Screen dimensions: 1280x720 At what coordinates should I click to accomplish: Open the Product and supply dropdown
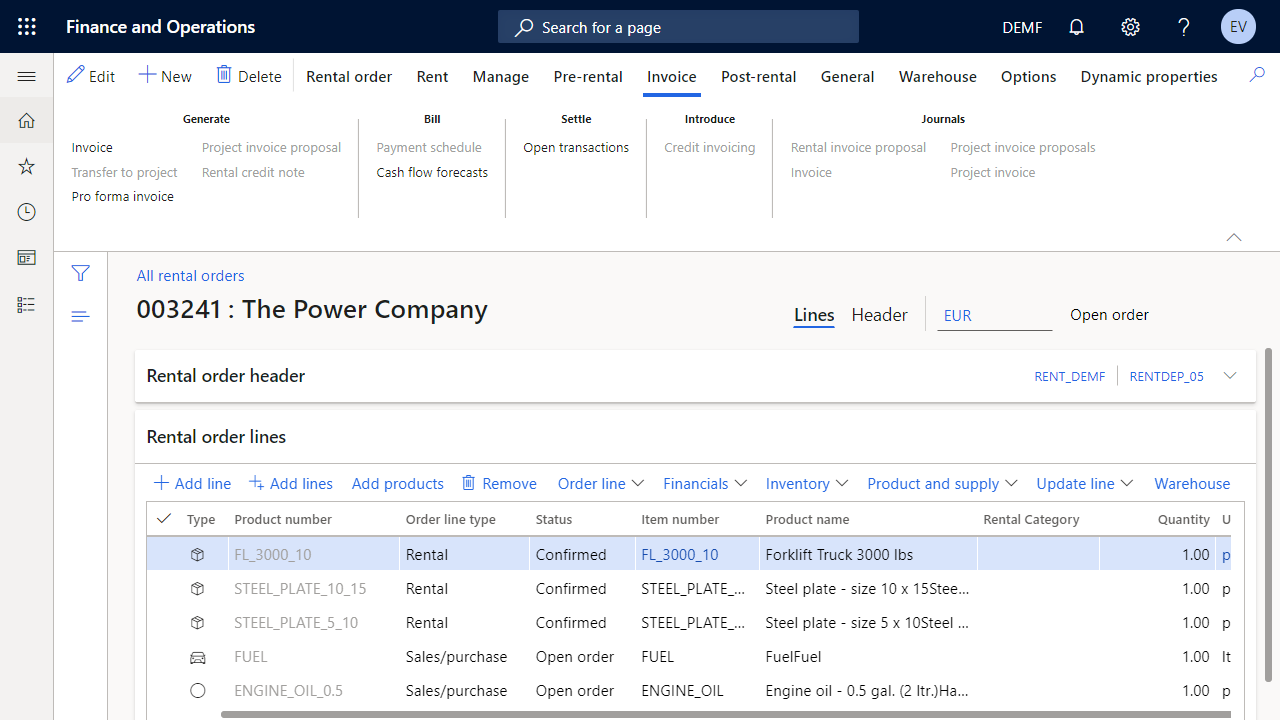coord(942,483)
